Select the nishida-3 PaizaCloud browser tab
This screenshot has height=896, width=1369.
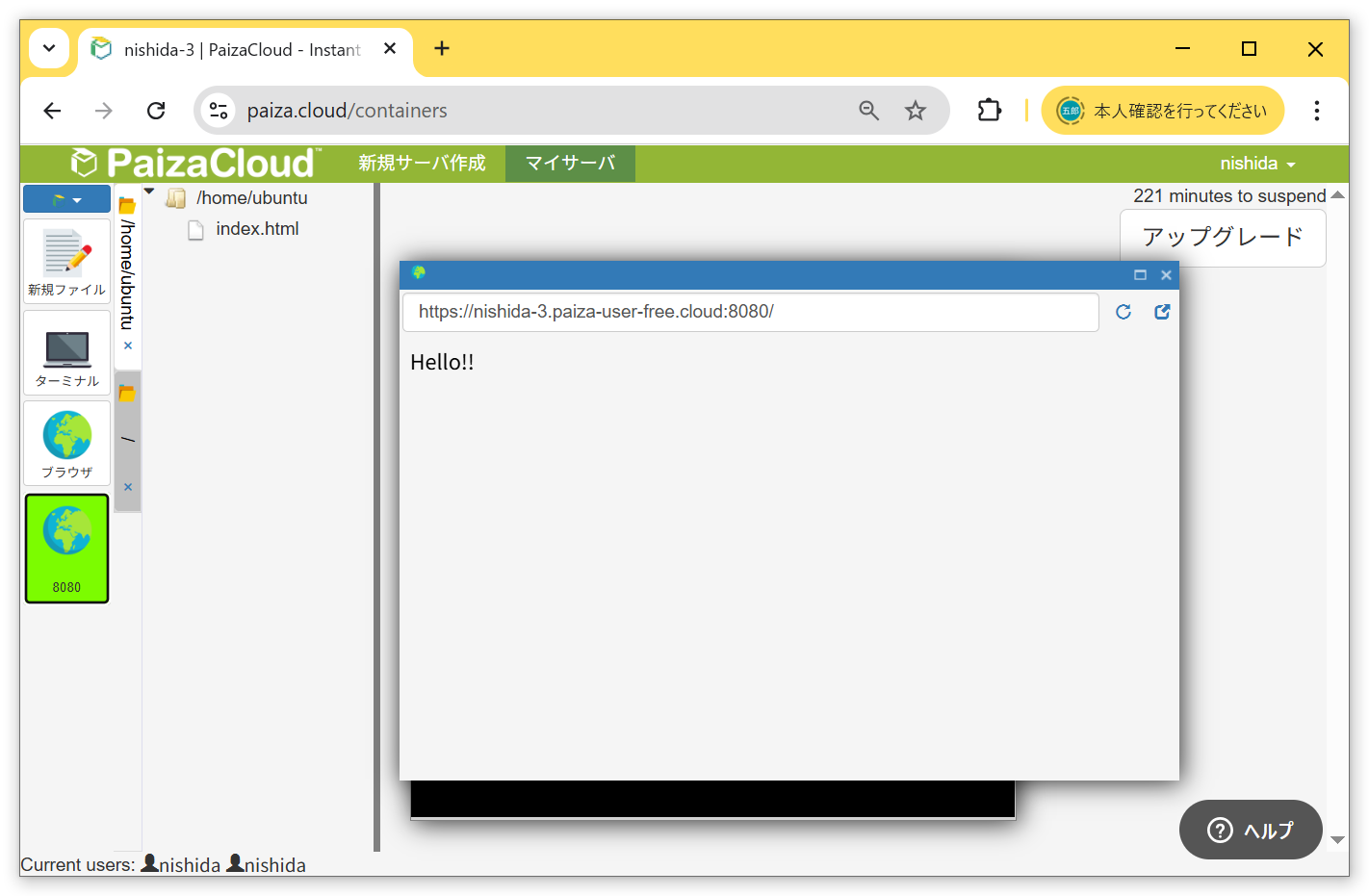243,49
